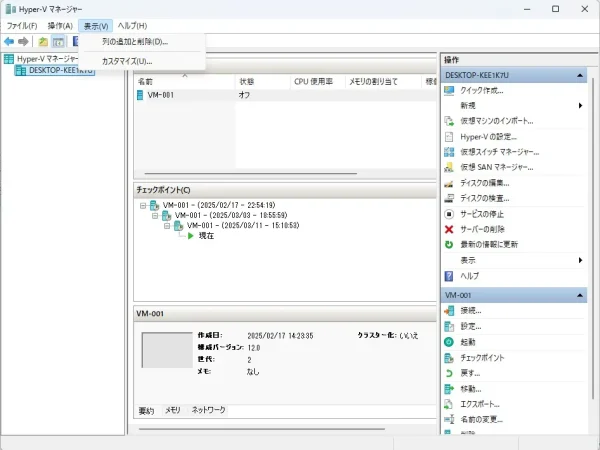Toggle the show/hide console tree toolbar icon
This screenshot has width=600, height=450.
(58, 42)
